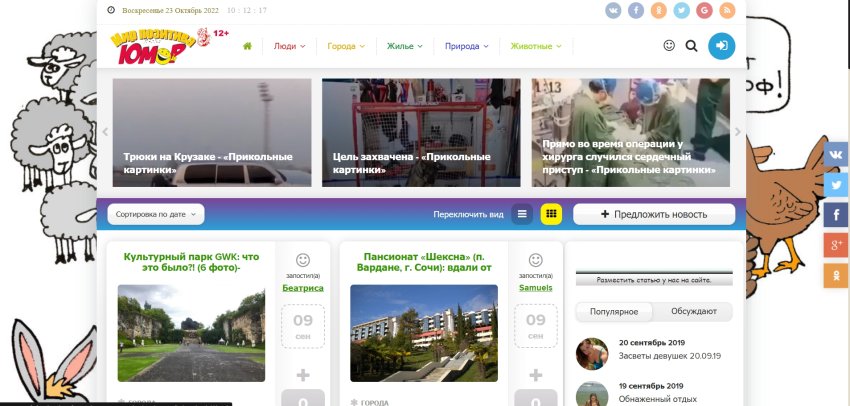Open the search magnifier icon
This screenshot has height=406, width=850.
pyautogui.click(x=691, y=46)
